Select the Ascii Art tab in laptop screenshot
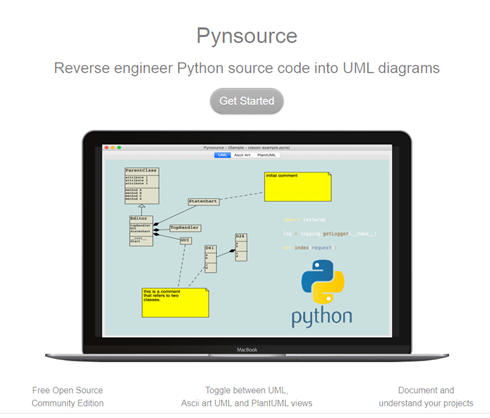 [x=242, y=155]
